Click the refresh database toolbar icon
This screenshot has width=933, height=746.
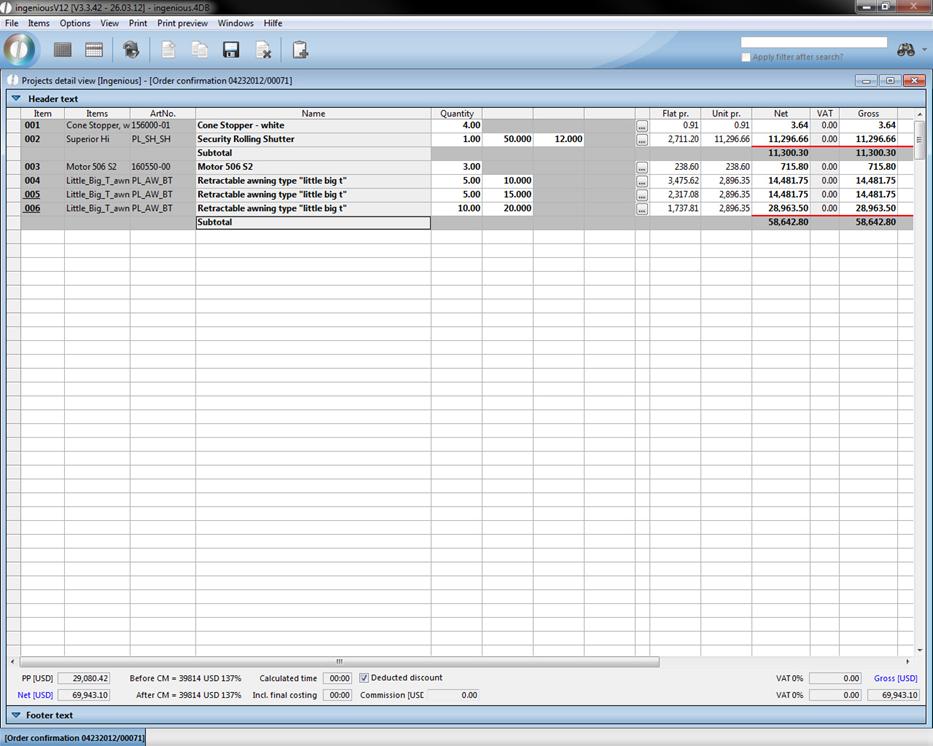131,50
